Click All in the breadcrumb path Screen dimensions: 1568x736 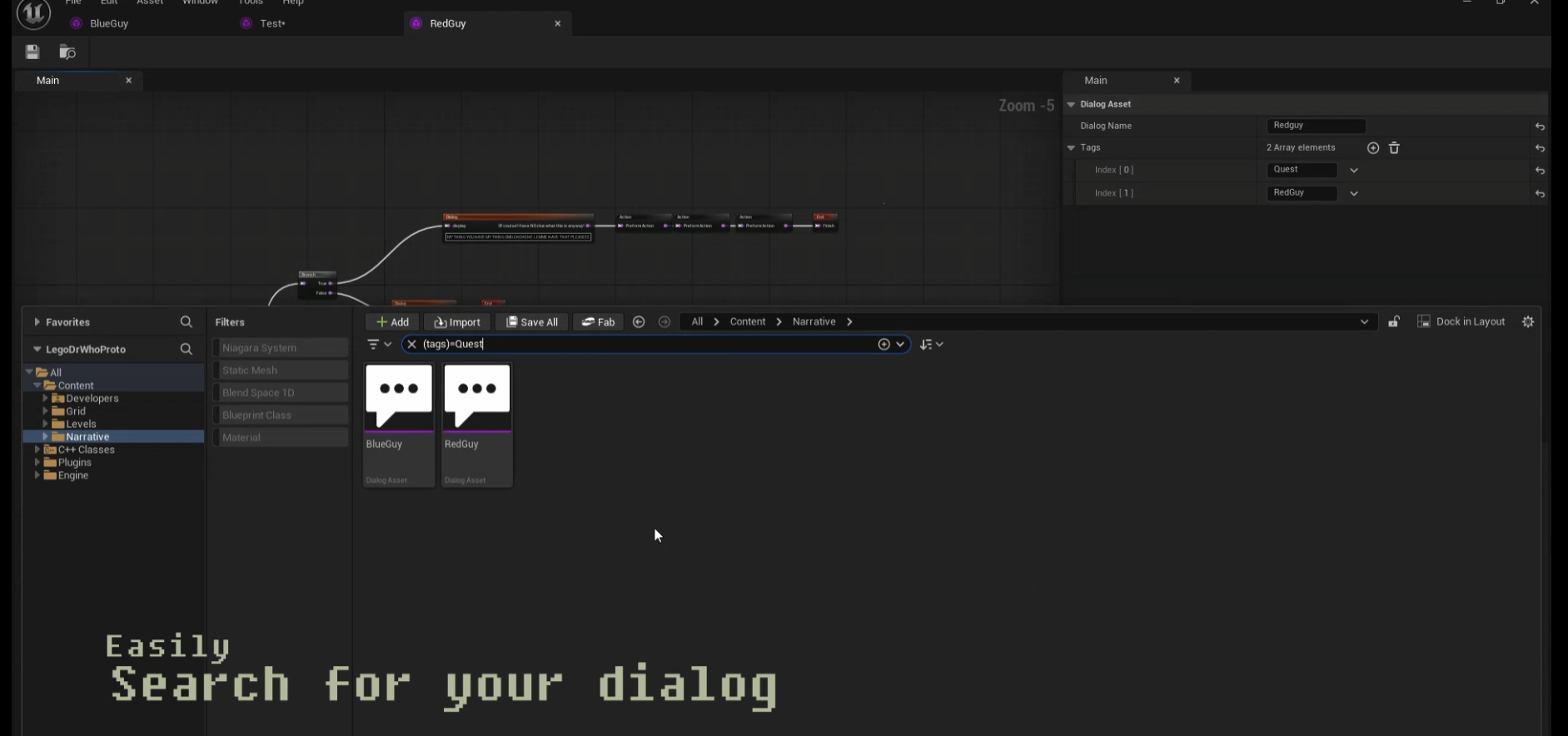[x=697, y=322]
